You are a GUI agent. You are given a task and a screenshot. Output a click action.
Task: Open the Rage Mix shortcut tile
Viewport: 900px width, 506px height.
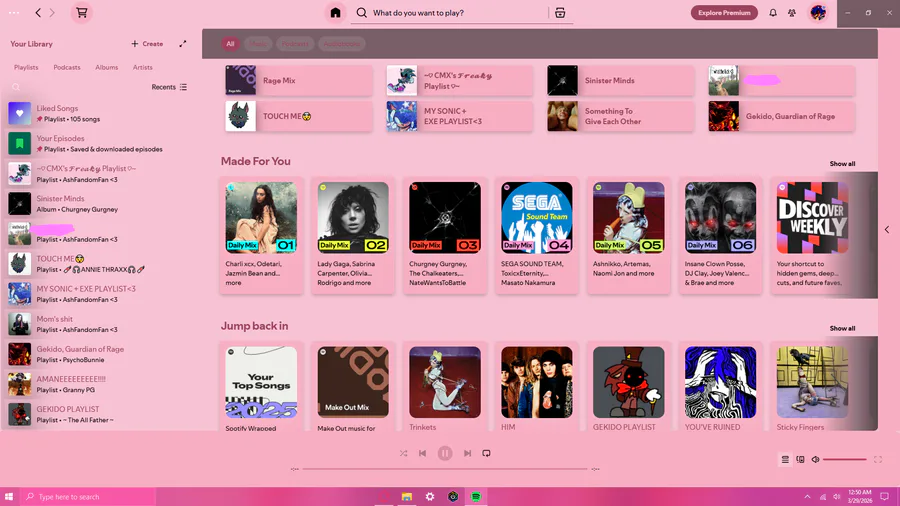(298, 80)
